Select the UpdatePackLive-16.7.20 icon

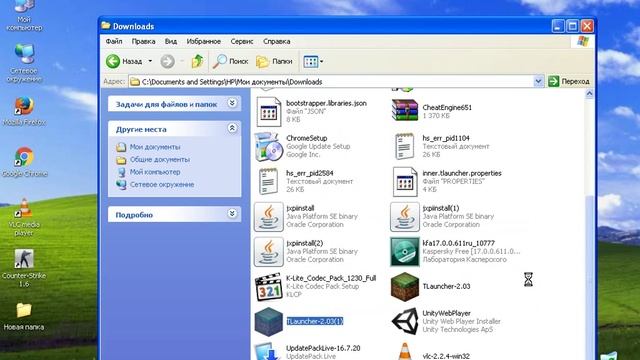(267, 352)
